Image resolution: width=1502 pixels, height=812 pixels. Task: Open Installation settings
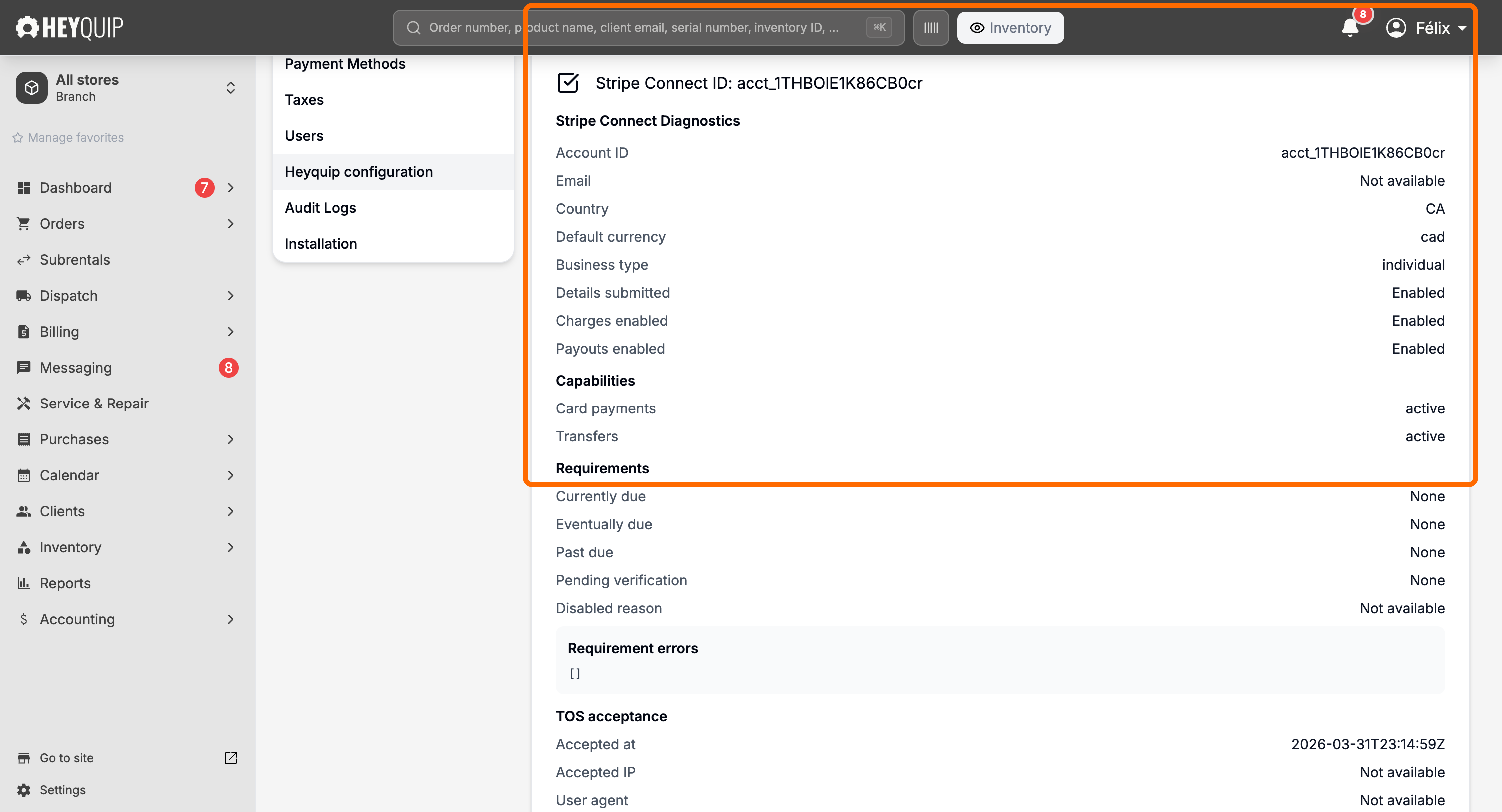coord(393,244)
